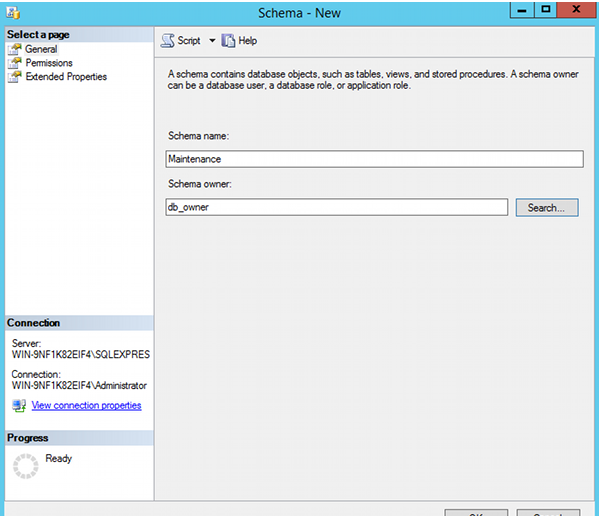
Task: Select the Extended Properties page icon
Action: tap(15, 77)
